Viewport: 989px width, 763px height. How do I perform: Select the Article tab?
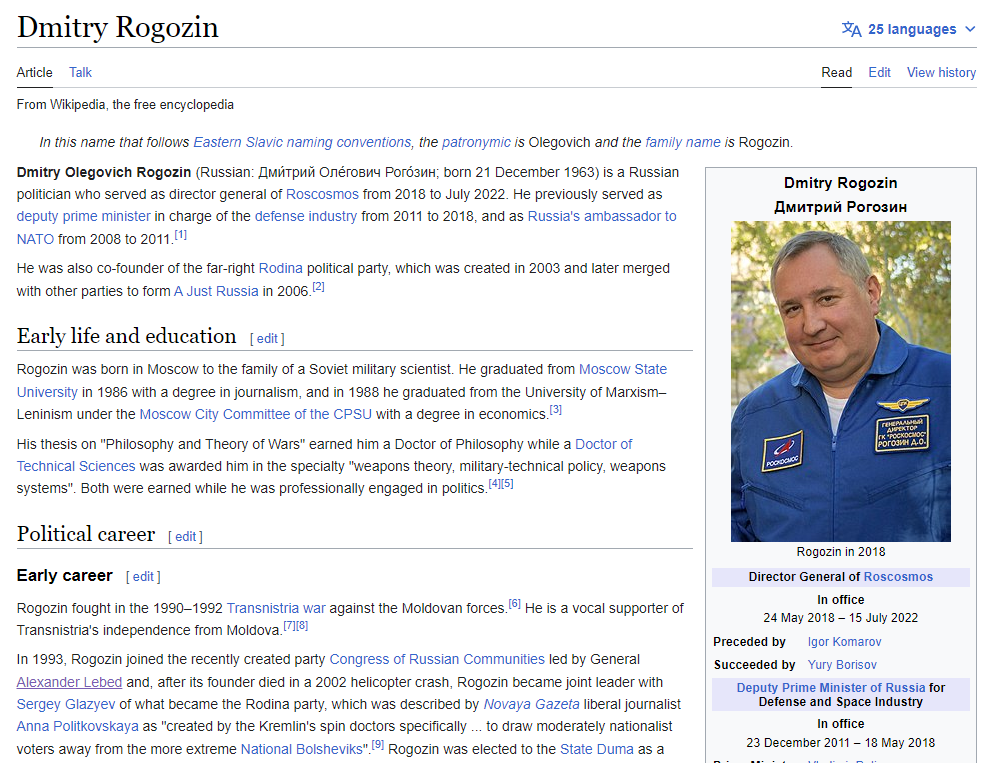pyautogui.click(x=35, y=73)
